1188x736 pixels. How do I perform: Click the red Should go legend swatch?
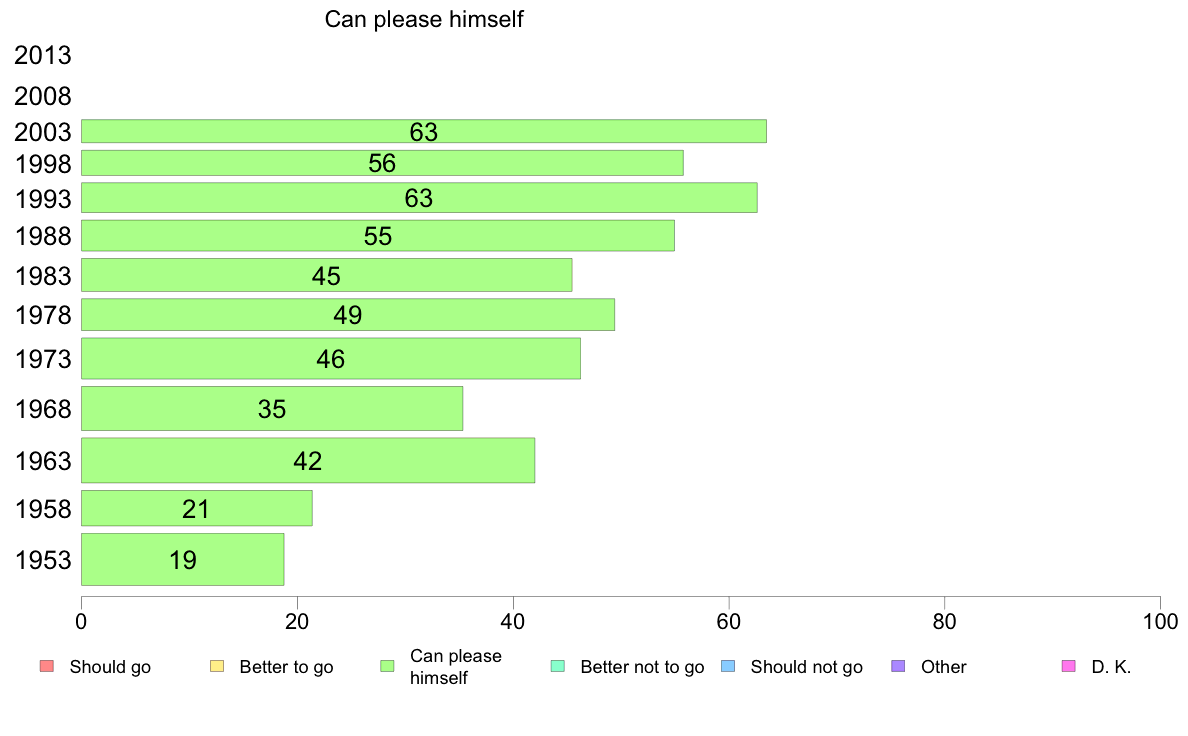tap(47, 666)
